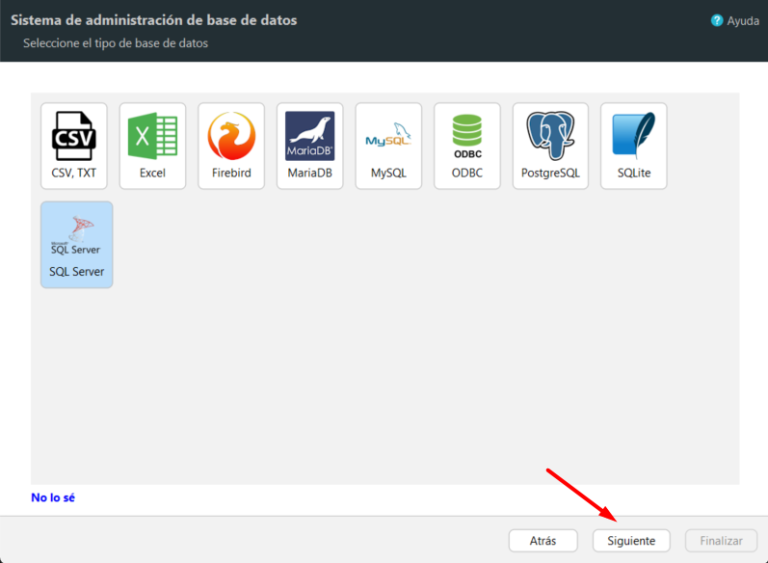This screenshot has height=563, width=768.
Task: Select the highlighted SQL Server tile
Action: pos(77,245)
